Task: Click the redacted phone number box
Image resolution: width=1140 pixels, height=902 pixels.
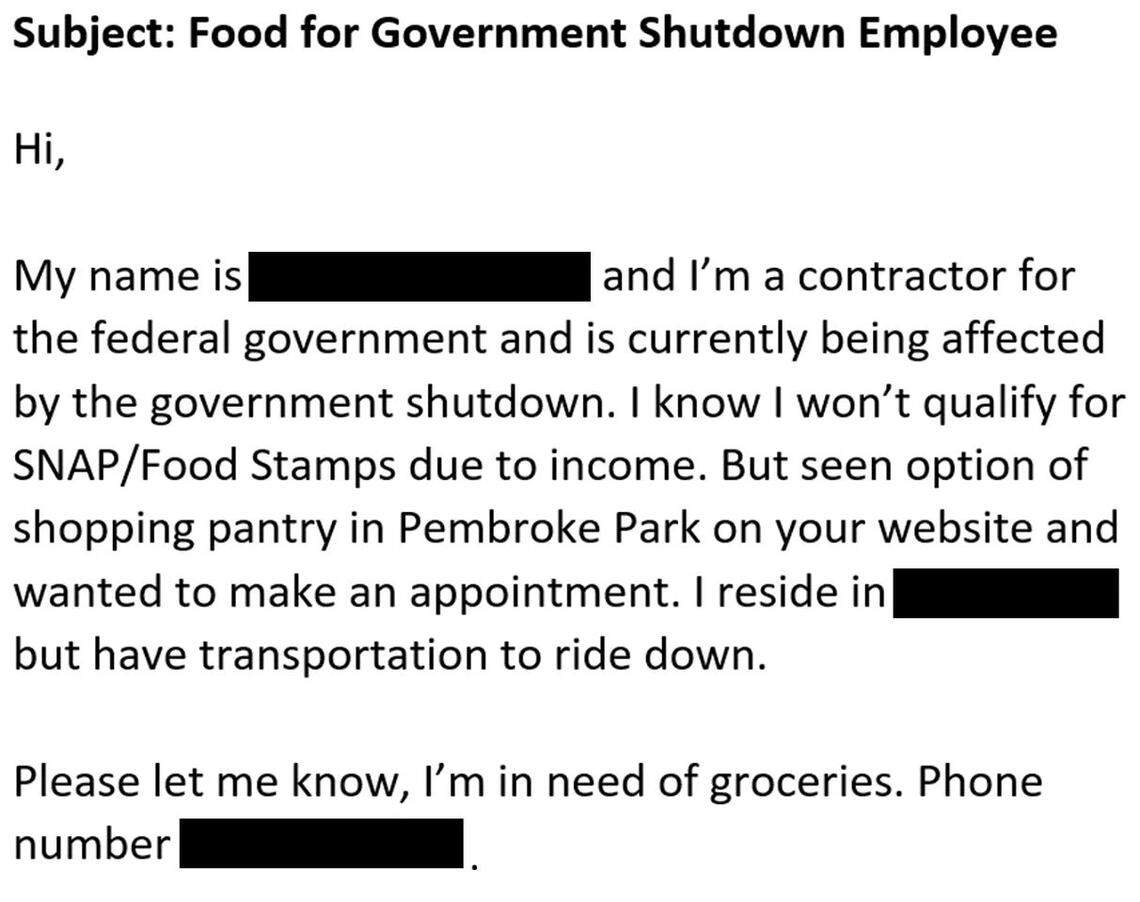Action: tap(321, 844)
